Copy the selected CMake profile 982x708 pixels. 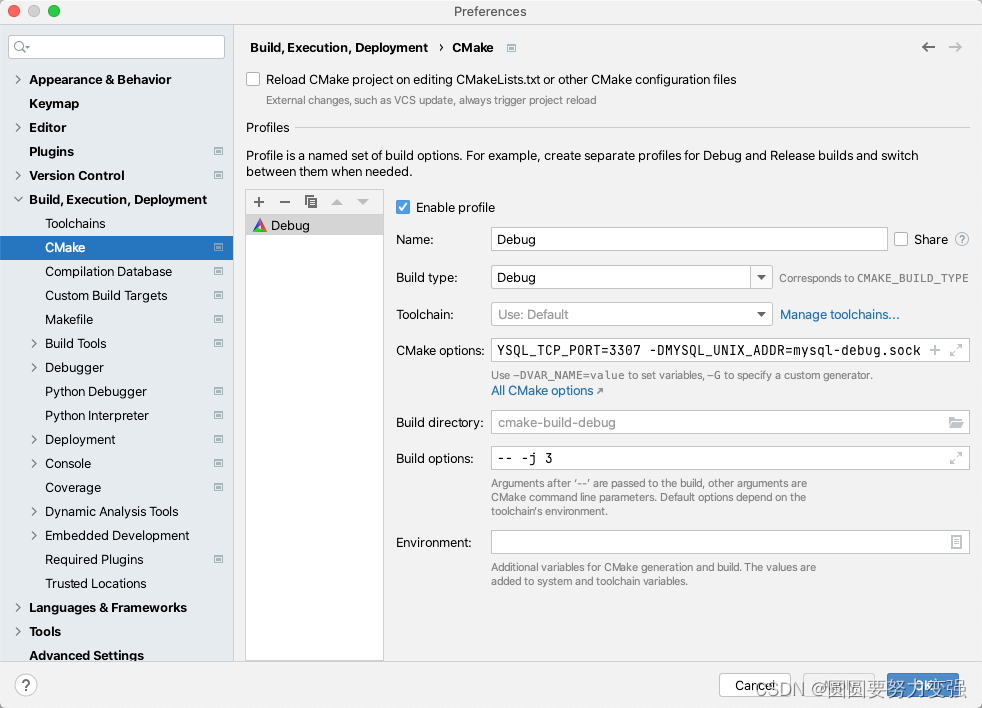click(311, 202)
